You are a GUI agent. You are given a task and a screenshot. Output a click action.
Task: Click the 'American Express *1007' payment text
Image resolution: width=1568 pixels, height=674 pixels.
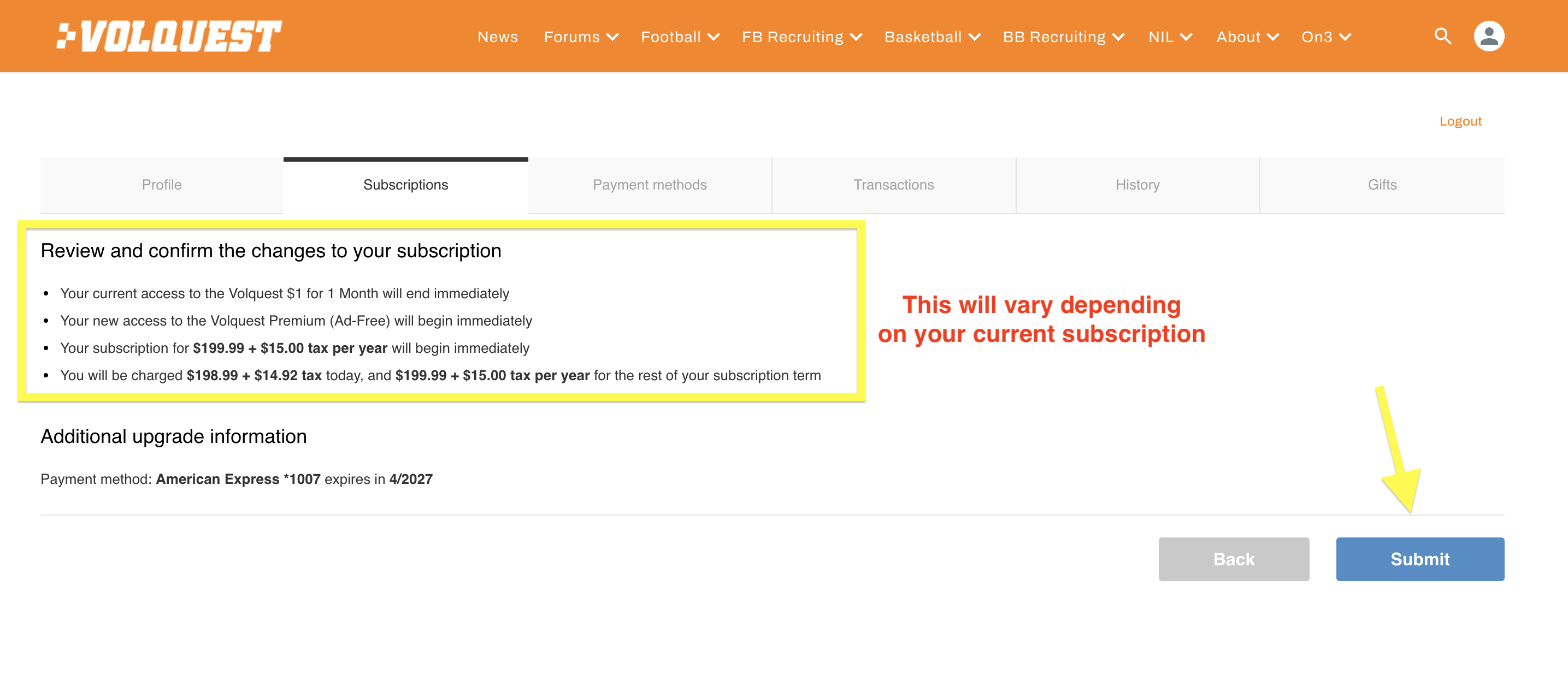click(238, 480)
